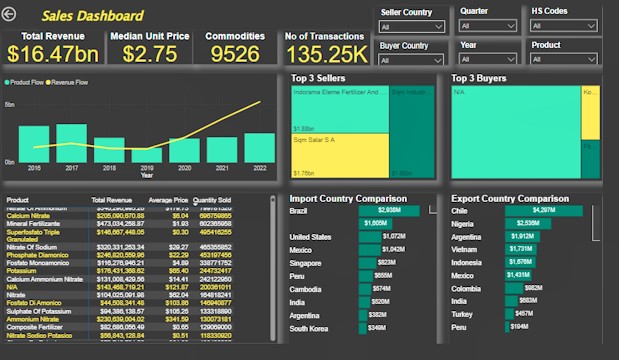
Task: Select the Sqm Salar S A treemap tile
Action: tap(340, 156)
